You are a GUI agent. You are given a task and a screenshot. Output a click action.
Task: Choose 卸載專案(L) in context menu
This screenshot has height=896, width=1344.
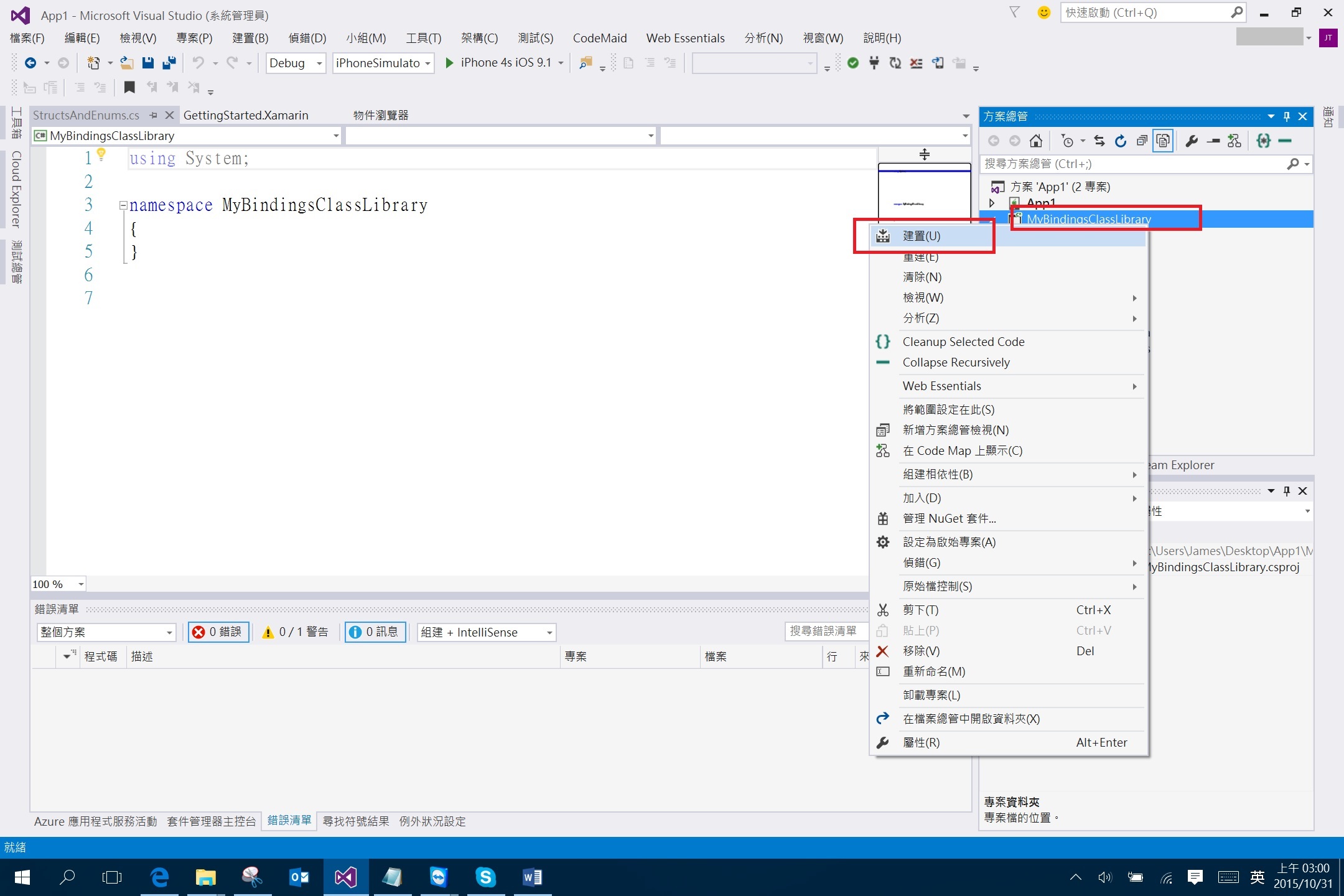[x=1008, y=695]
